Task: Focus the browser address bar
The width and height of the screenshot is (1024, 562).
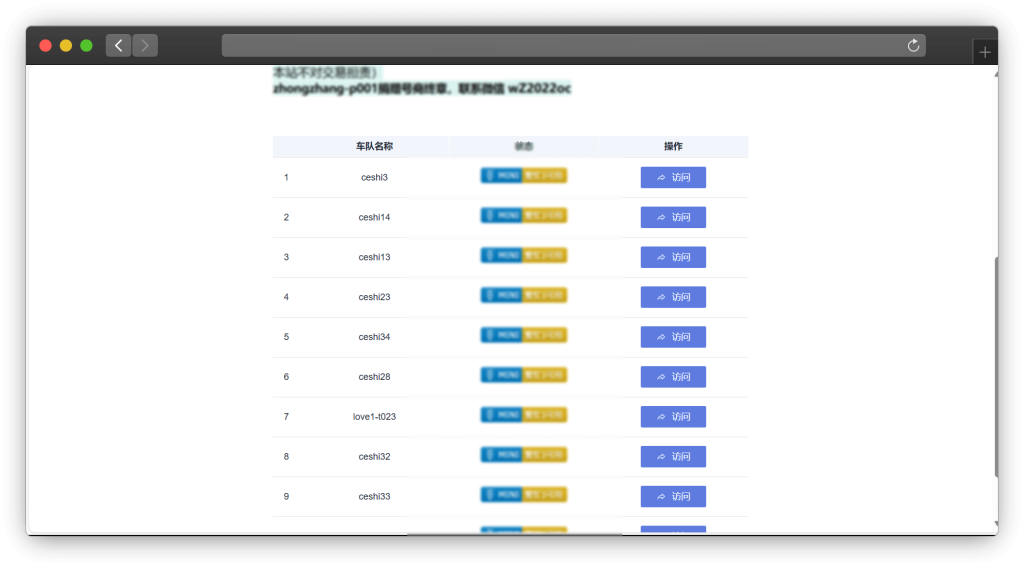Action: (x=560, y=46)
